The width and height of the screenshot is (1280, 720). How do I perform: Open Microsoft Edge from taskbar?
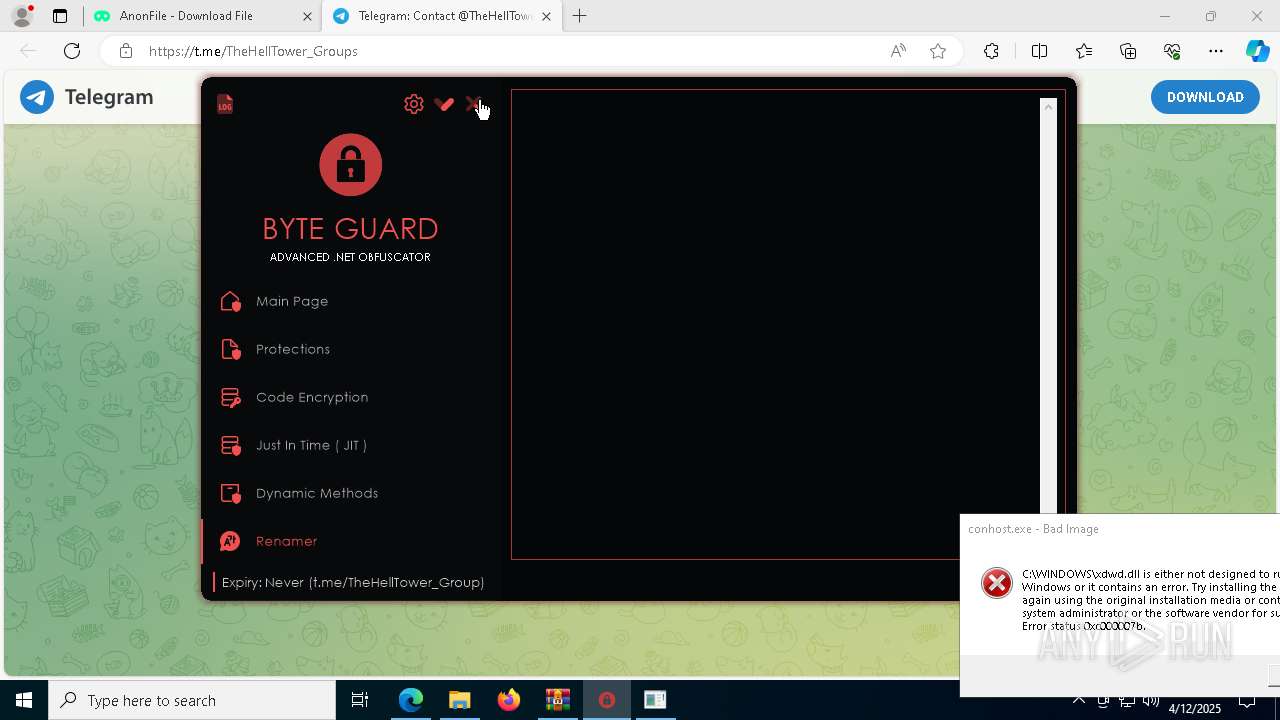click(411, 700)
